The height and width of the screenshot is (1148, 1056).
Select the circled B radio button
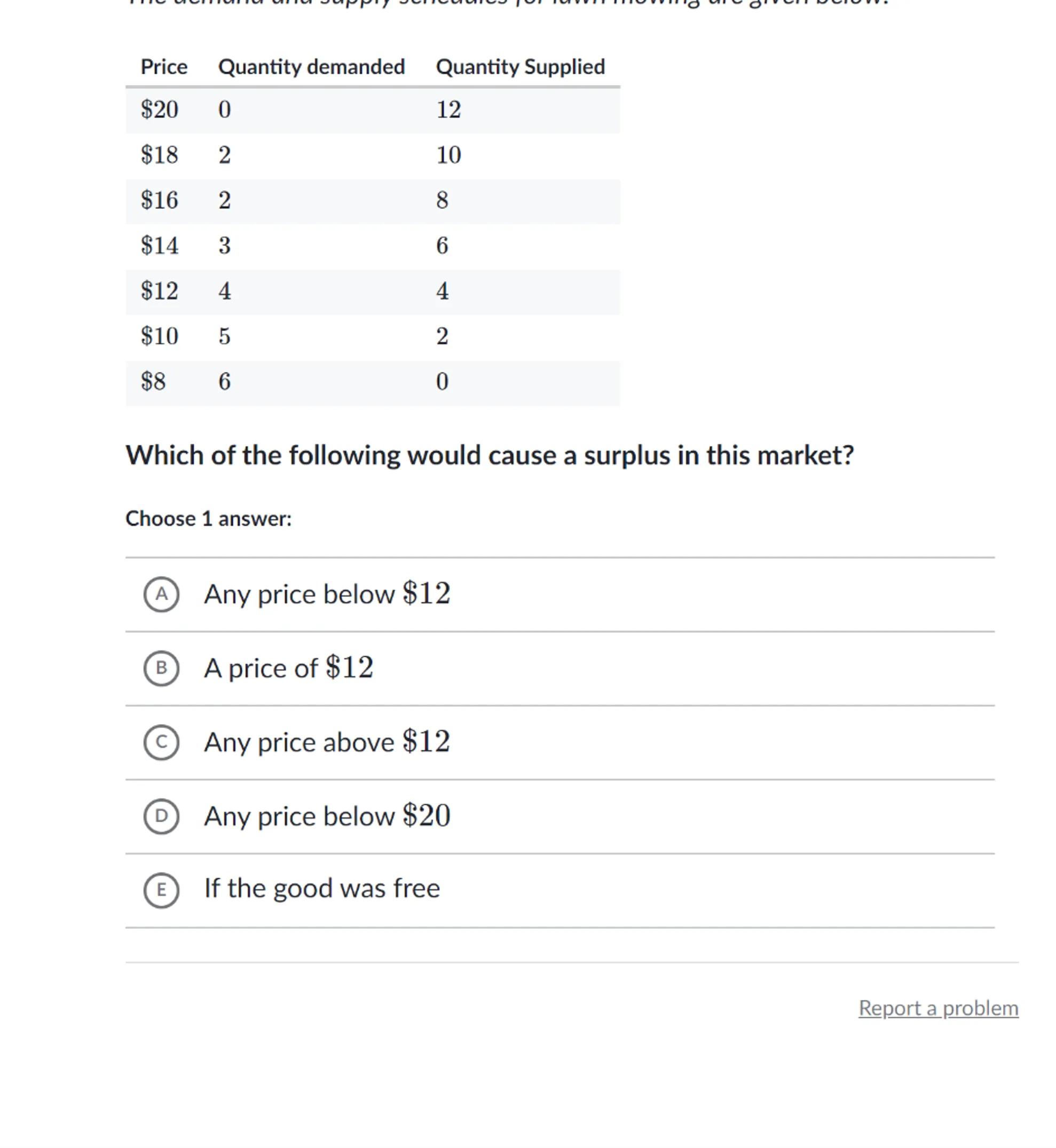click(161, 668)
